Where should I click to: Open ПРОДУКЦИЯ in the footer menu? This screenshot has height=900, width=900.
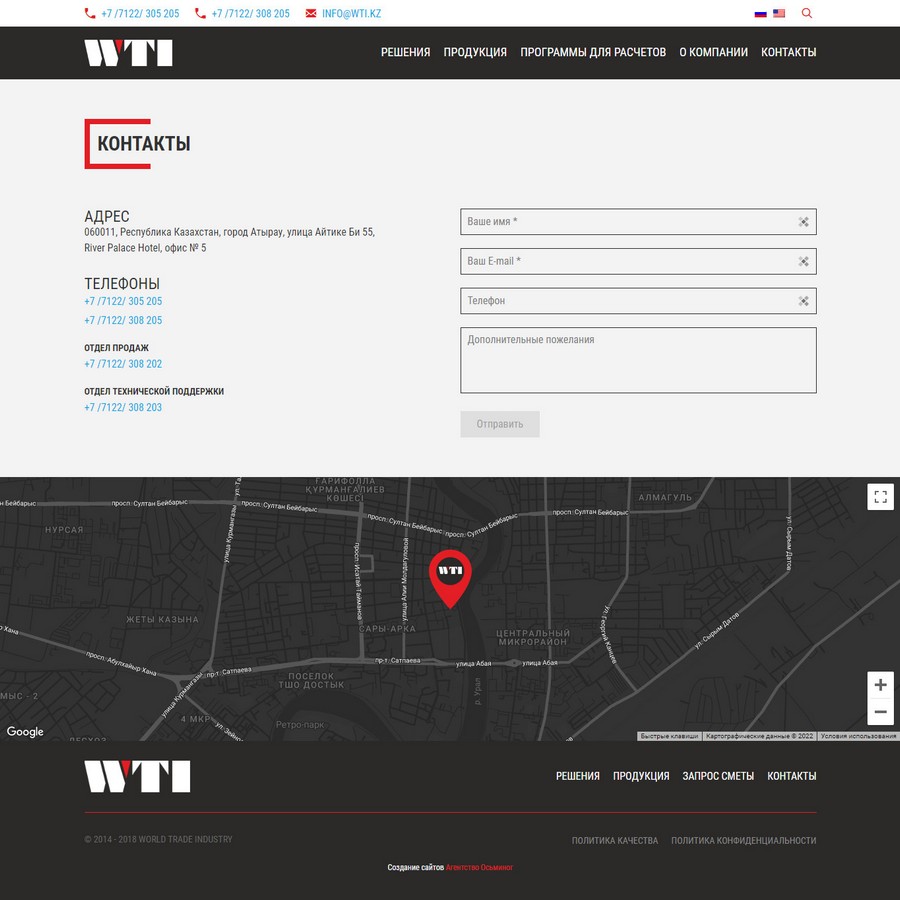coord(641,776)
